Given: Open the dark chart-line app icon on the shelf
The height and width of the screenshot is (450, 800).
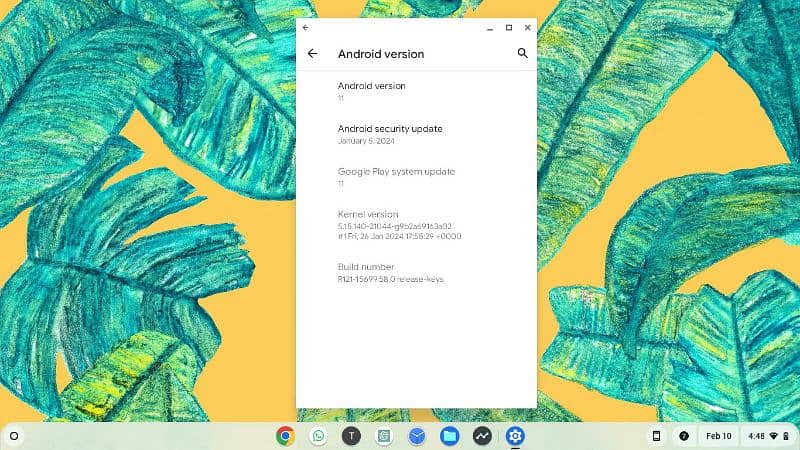Looking at the screenshot, I should tap(482, 436).
